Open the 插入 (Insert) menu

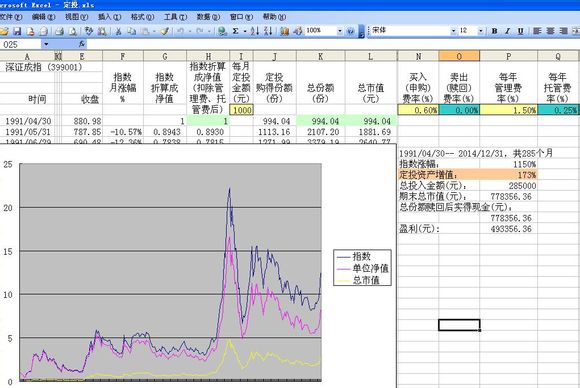[109, 17]
